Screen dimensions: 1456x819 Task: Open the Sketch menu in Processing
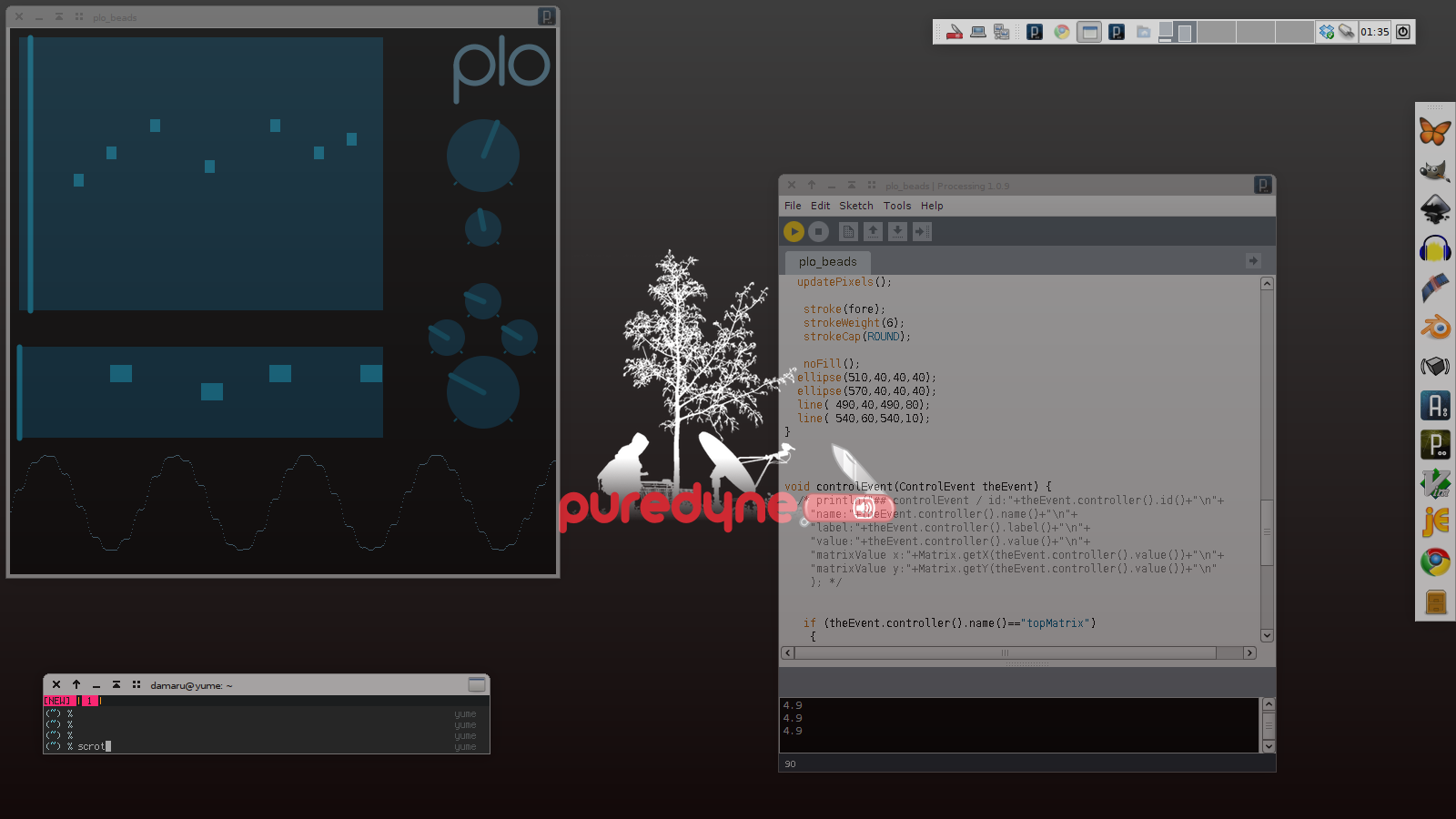tap(855, 206)
